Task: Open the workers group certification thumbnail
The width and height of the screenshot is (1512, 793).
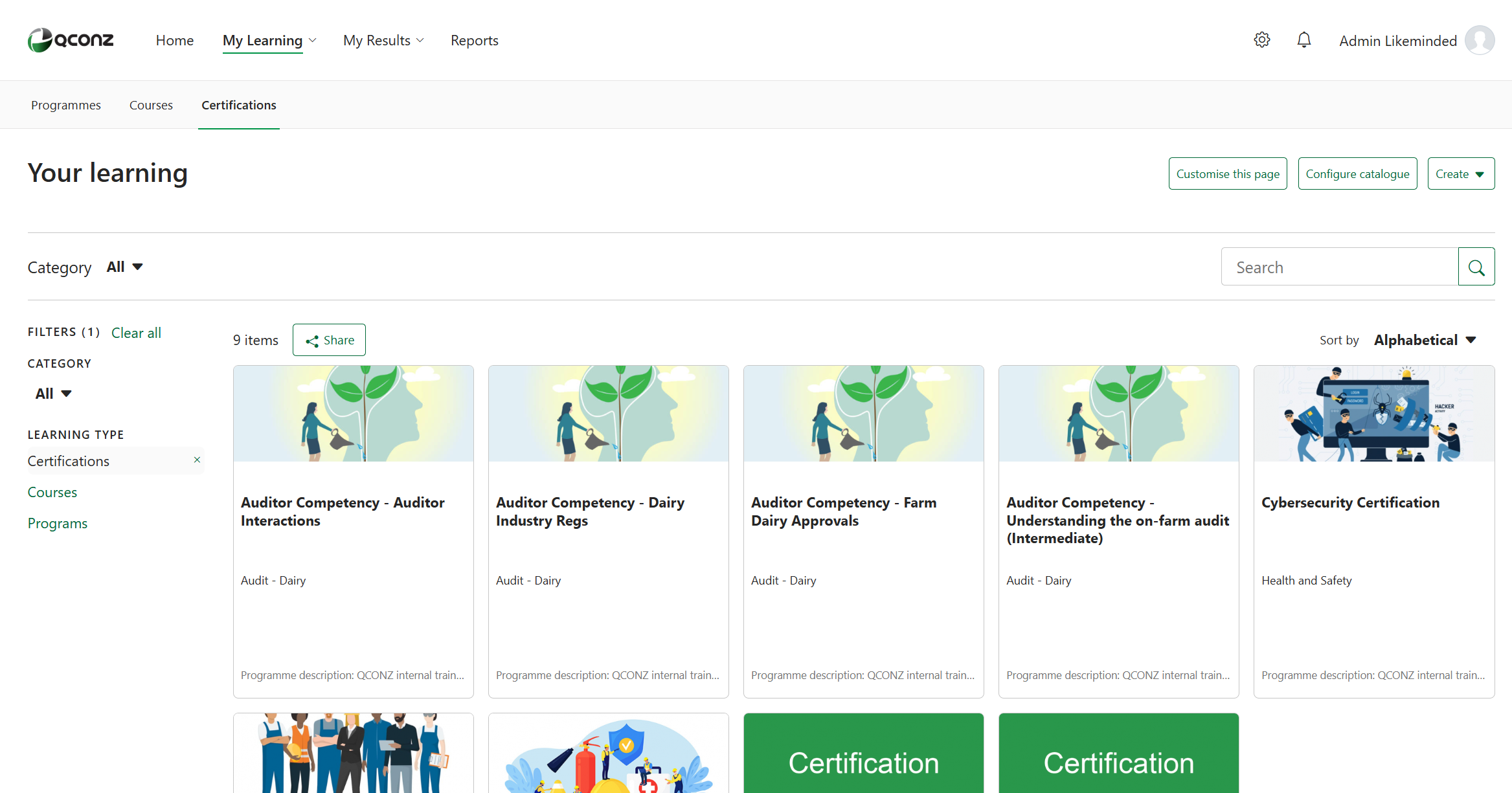Action: click(354, 753)
